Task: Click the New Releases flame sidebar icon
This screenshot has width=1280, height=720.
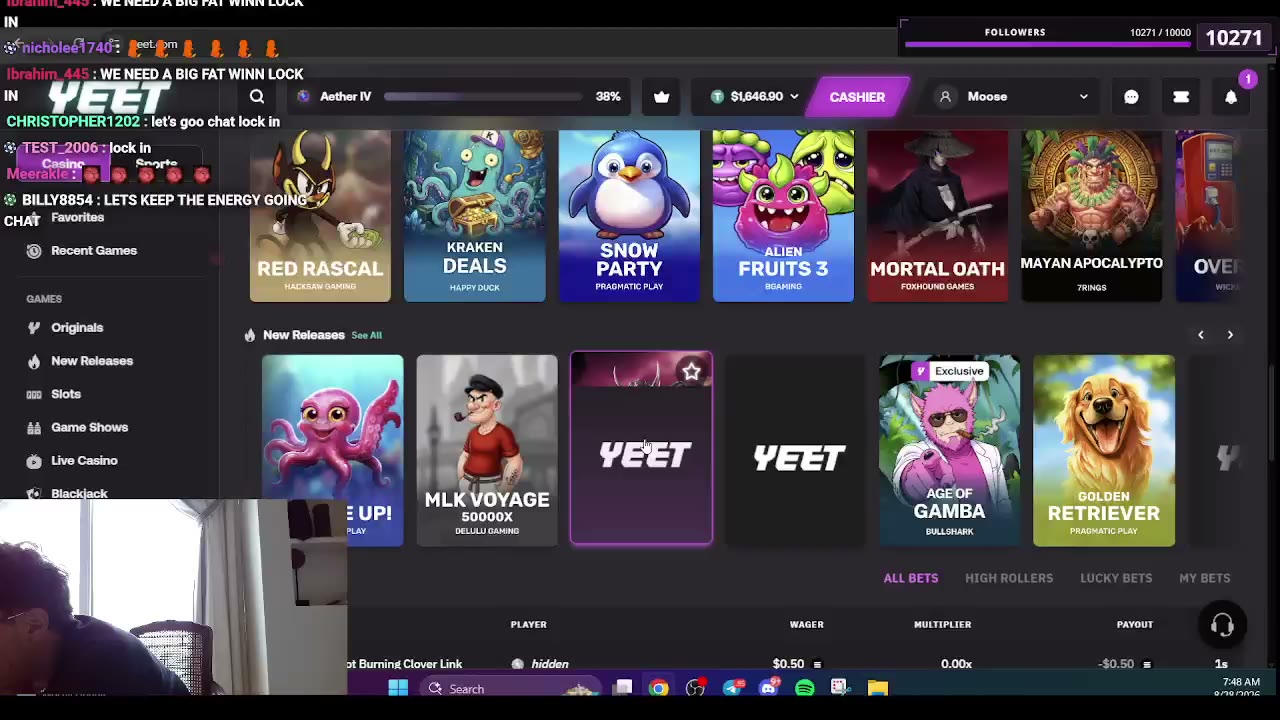Action: [34, 361]
